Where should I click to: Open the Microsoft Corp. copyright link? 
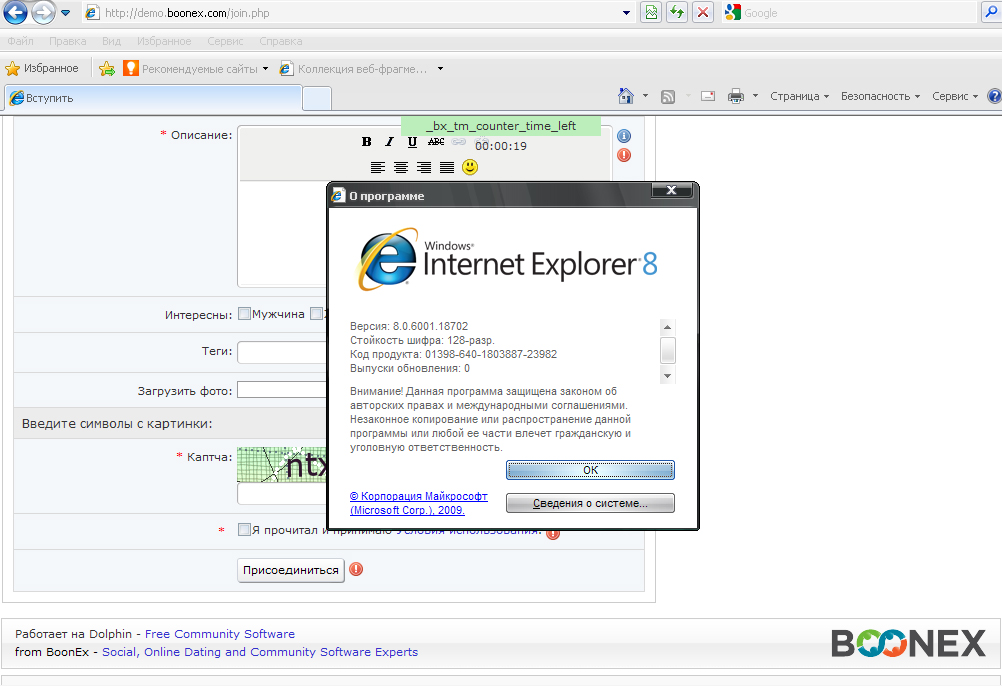pos(418,502)
